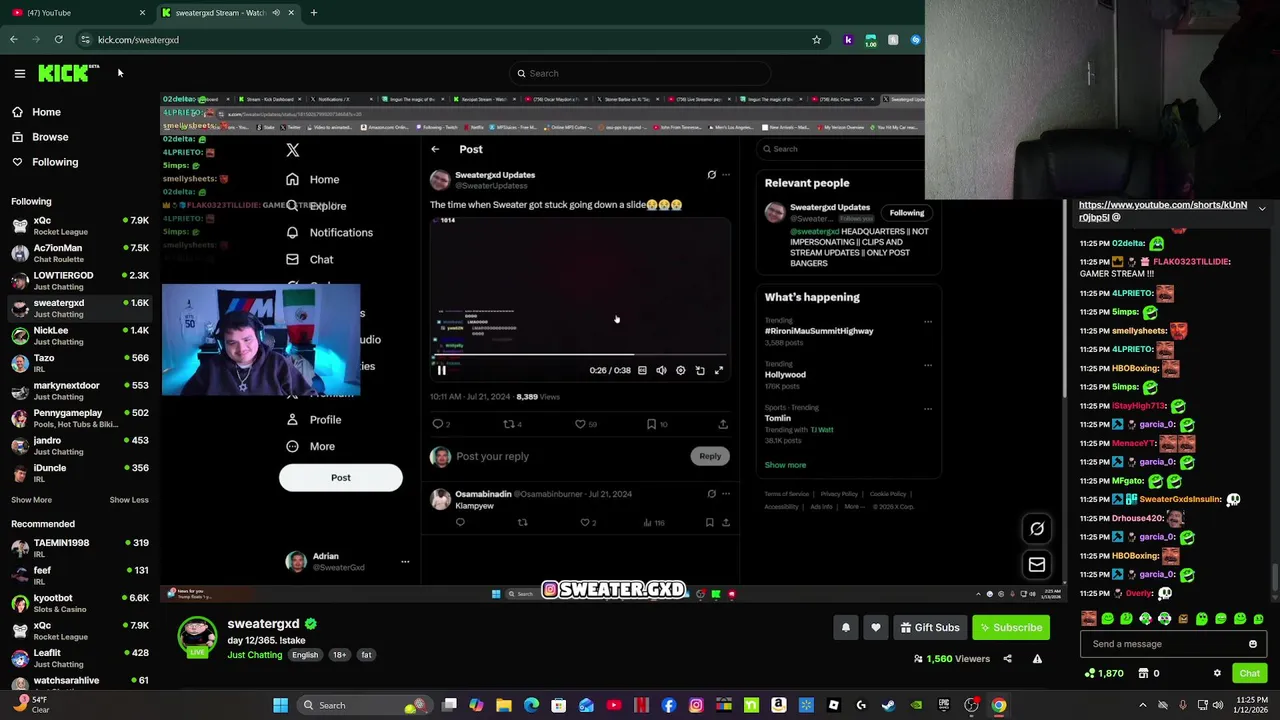Bookmark page with the star icon
This screenshot has height=720, width=1280.
point(816,40)
